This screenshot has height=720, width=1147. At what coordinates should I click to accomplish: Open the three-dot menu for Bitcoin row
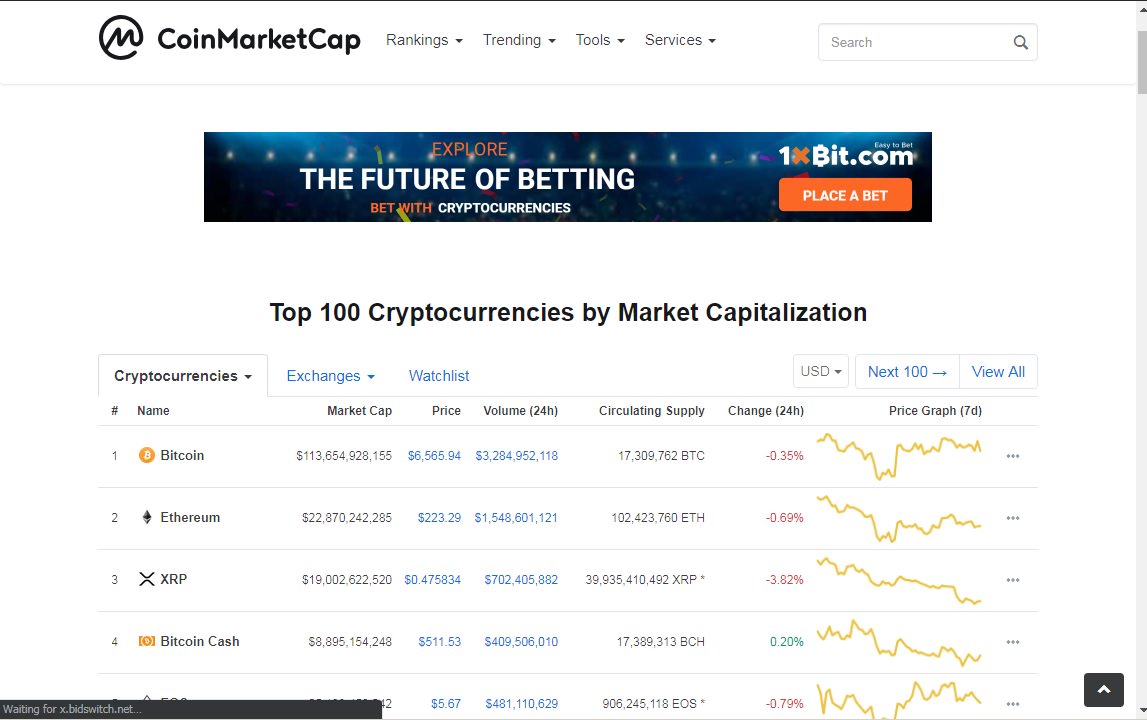[x=1012, y=456]
